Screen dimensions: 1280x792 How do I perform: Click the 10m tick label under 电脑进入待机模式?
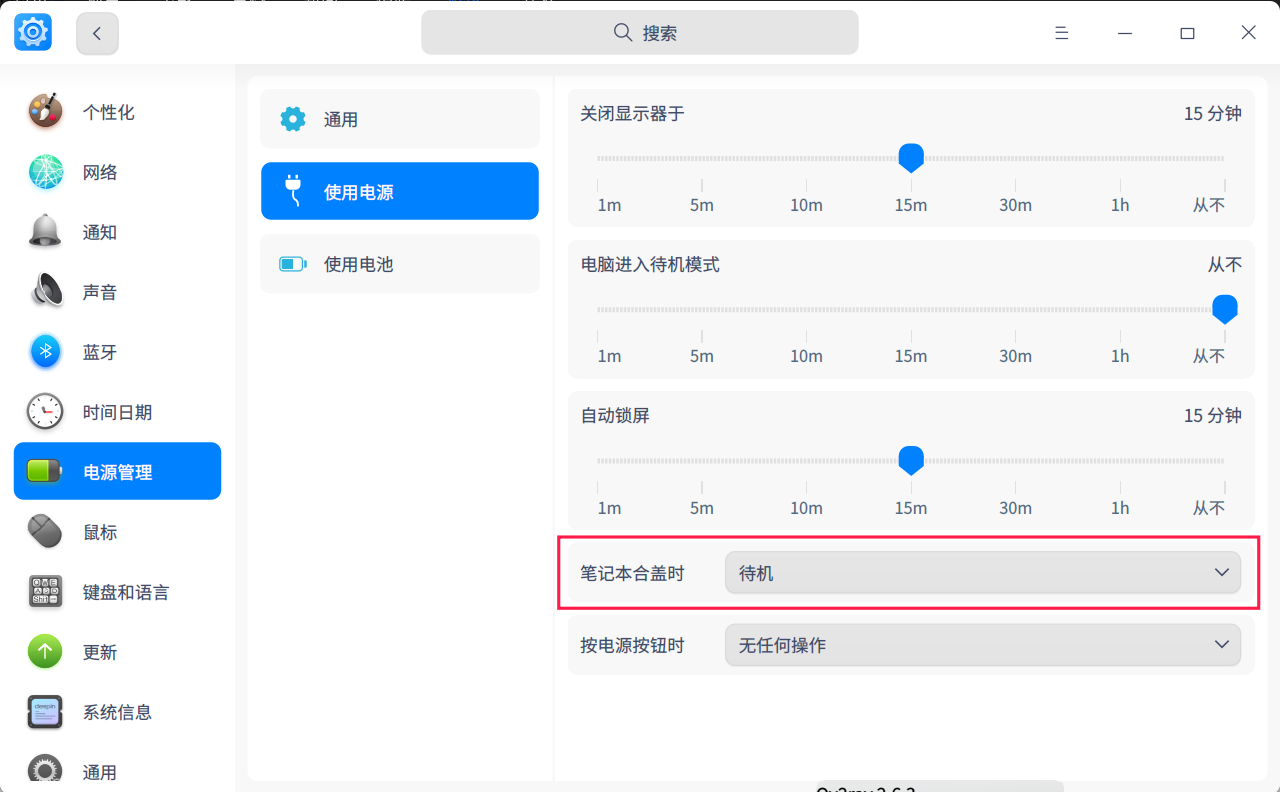pos(806,356)
